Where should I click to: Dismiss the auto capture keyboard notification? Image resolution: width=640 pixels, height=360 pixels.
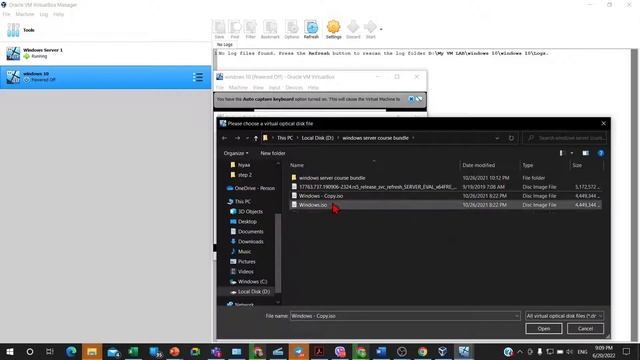[x=411, y=99]
